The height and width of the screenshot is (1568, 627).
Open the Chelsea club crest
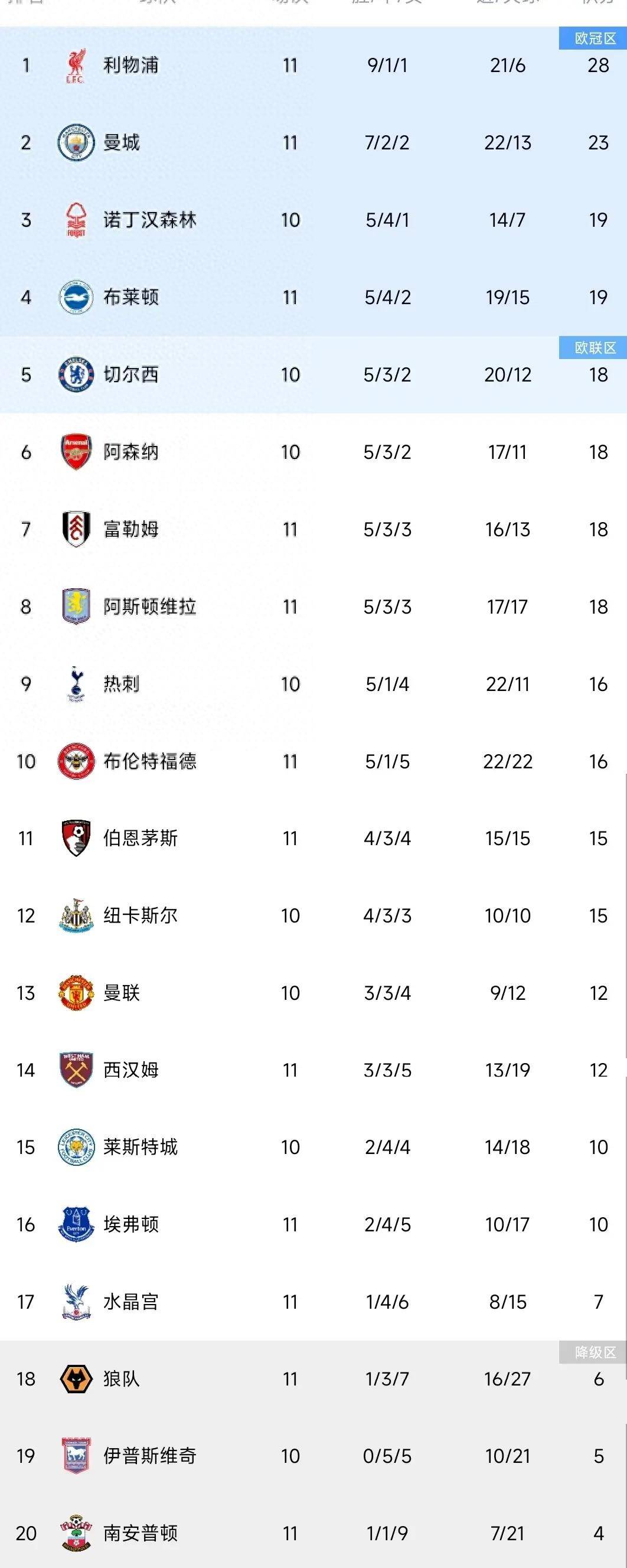[76, 374]
